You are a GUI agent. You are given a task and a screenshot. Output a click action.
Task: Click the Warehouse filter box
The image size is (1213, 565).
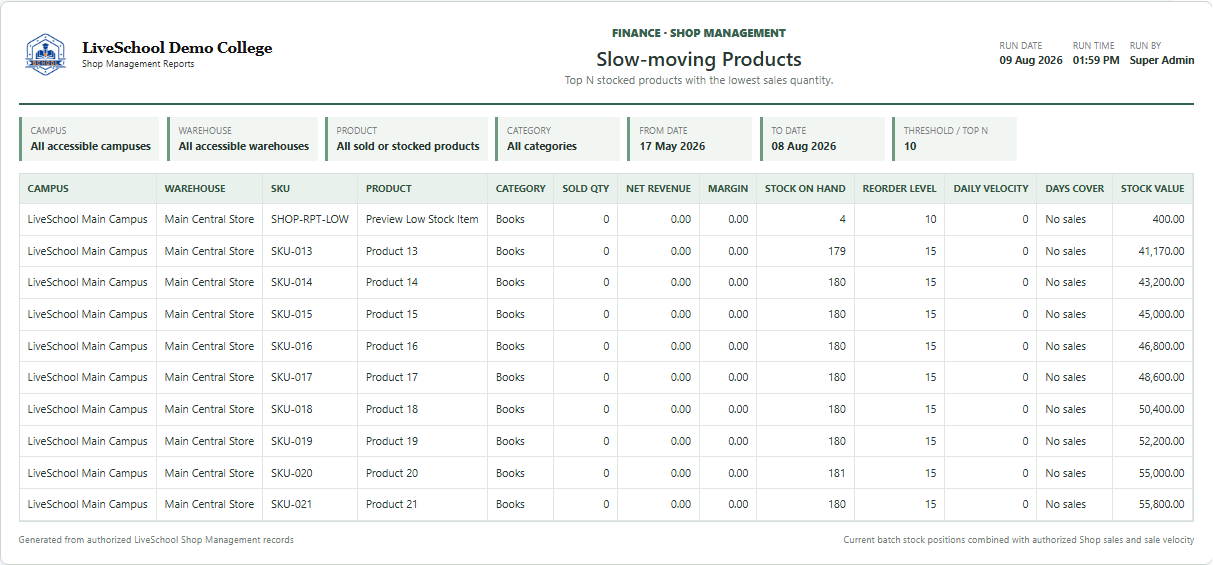[x=243, y=139]
